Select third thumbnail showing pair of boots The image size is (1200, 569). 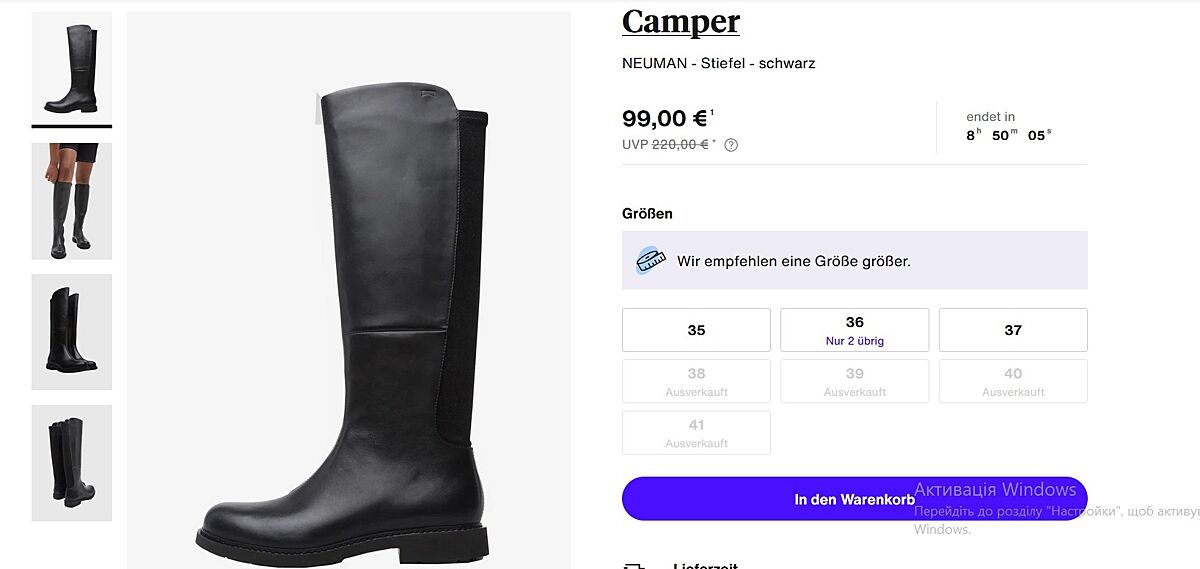click(x=72, y=332)
